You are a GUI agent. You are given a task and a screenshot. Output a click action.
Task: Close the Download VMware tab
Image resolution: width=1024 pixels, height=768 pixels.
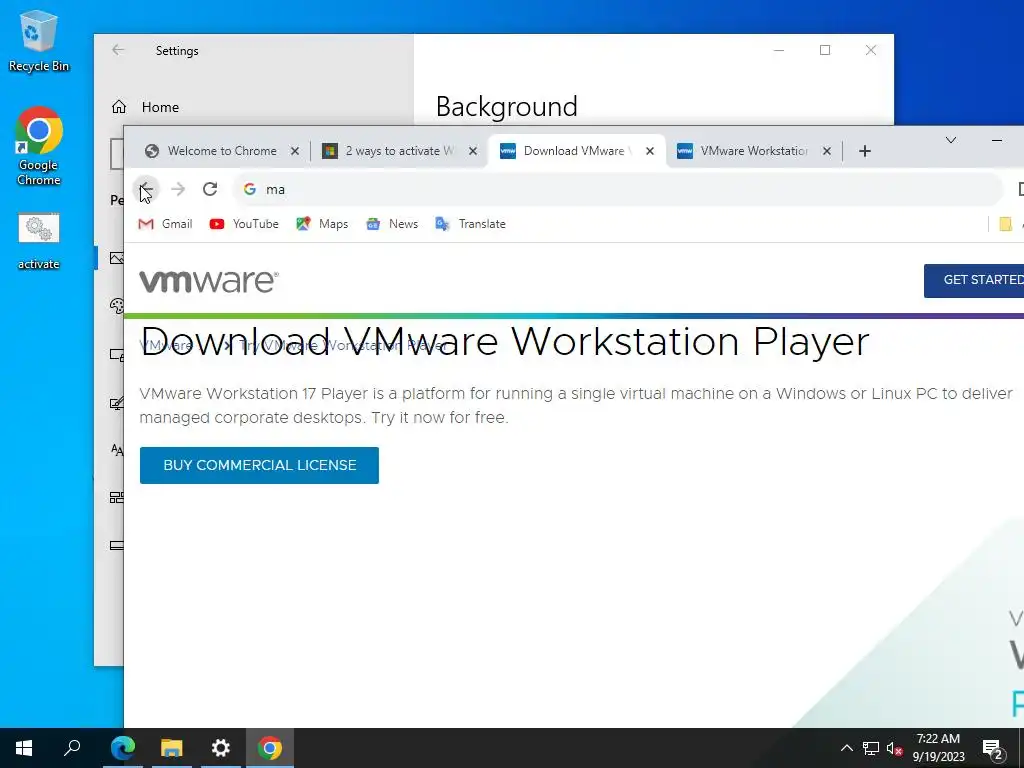[650, 151]
